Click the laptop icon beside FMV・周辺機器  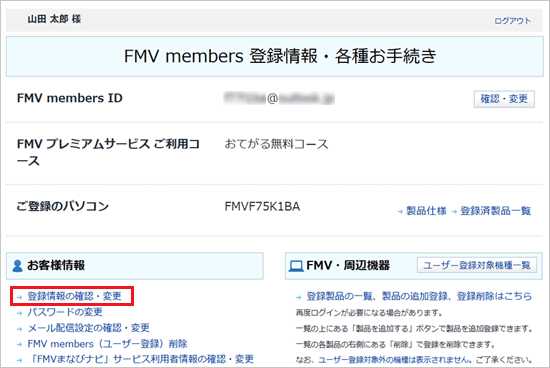pos(296,266)
